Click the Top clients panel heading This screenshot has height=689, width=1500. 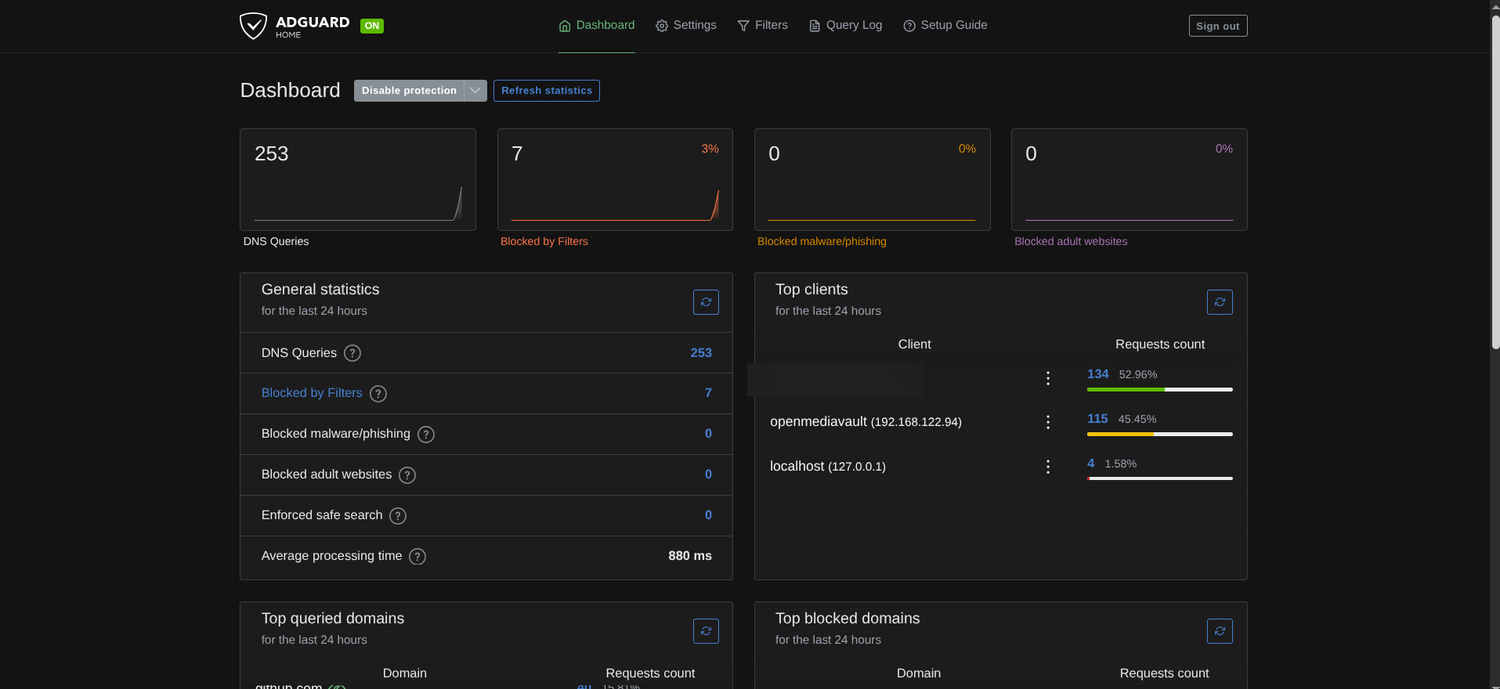point(812,289)
